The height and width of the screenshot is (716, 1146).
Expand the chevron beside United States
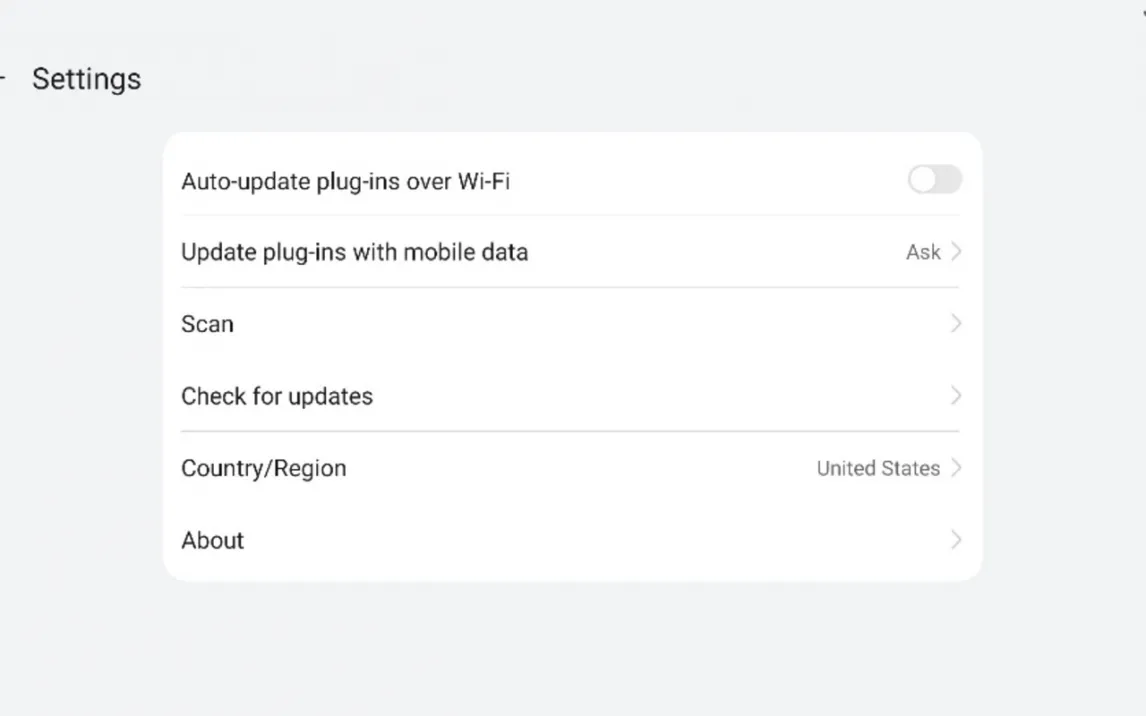(x=956, y=468)
